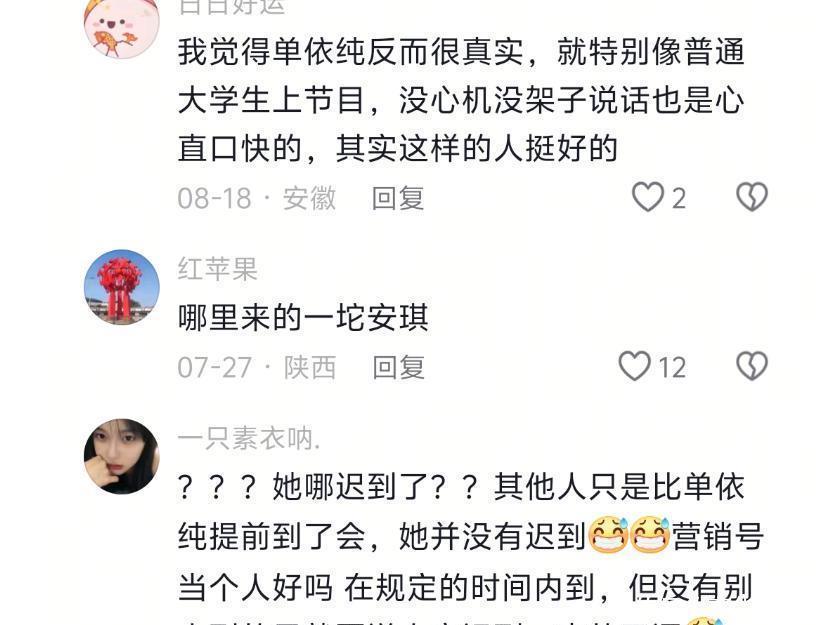Like 红苹果's comment with 12 likes
Image resolution: width=837 pixels, height=625 pixels.
(634, 366)
